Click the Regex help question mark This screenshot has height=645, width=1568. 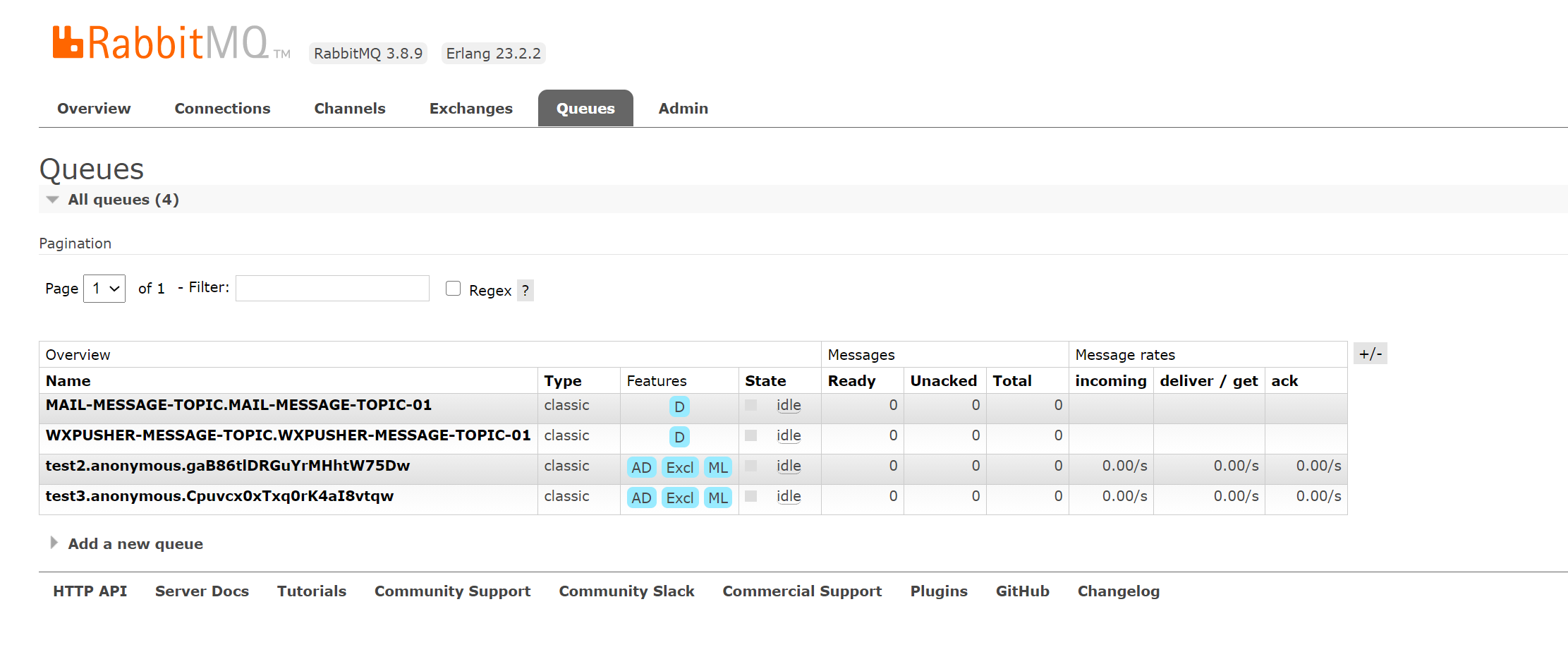(525, 290)
